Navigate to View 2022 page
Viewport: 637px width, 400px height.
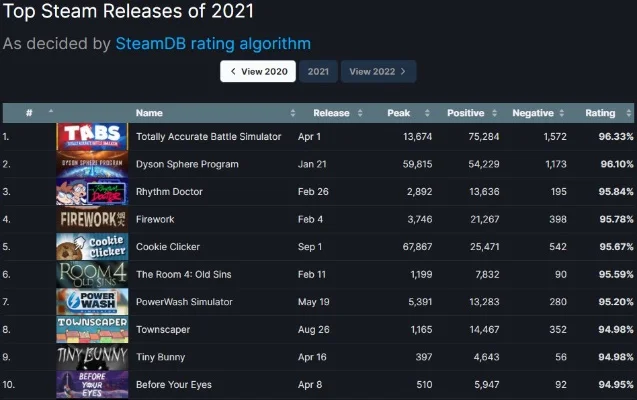click(x=378, y=72)
